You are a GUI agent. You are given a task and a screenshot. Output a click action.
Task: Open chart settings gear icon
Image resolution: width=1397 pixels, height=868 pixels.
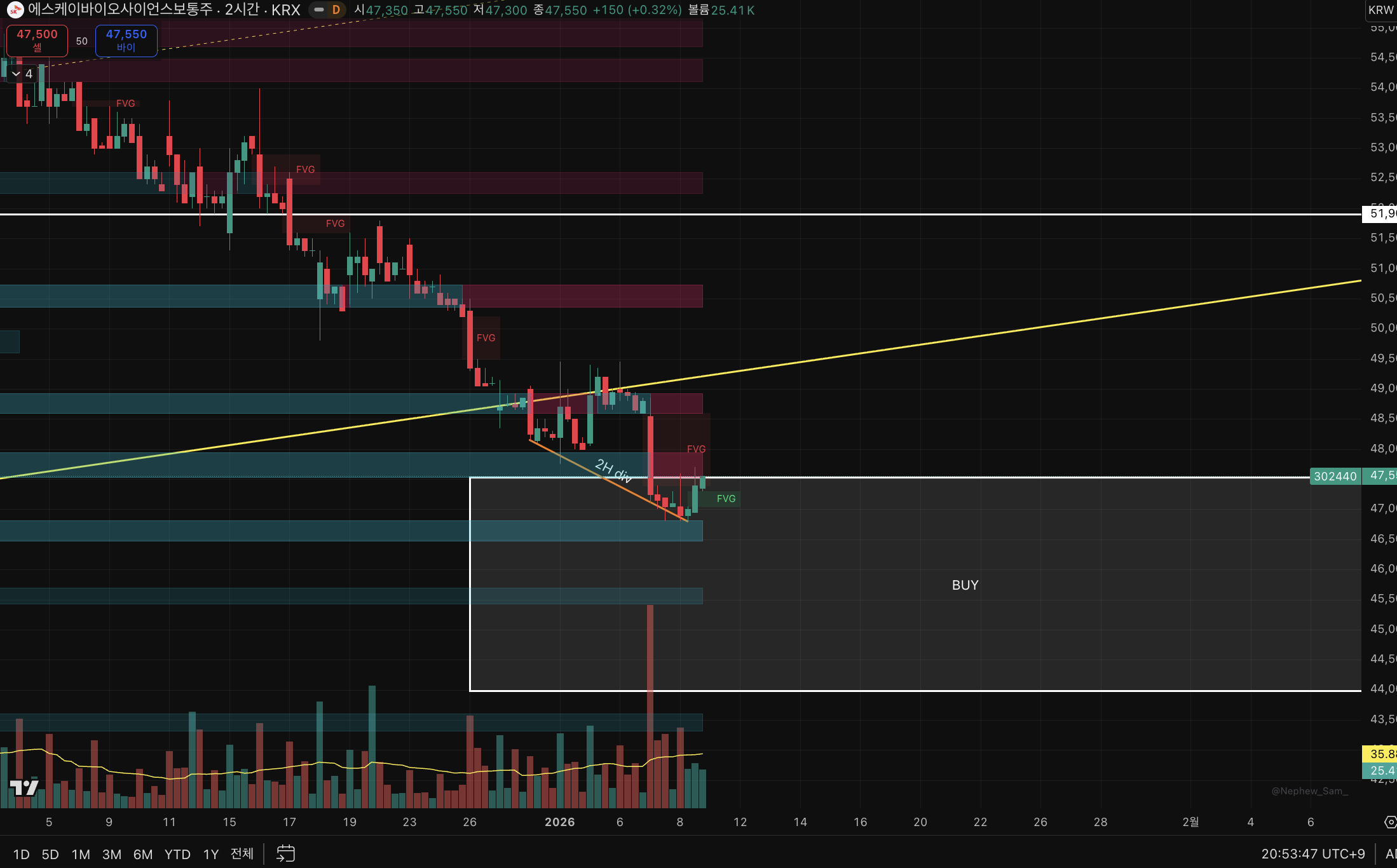pos(1390,822)
